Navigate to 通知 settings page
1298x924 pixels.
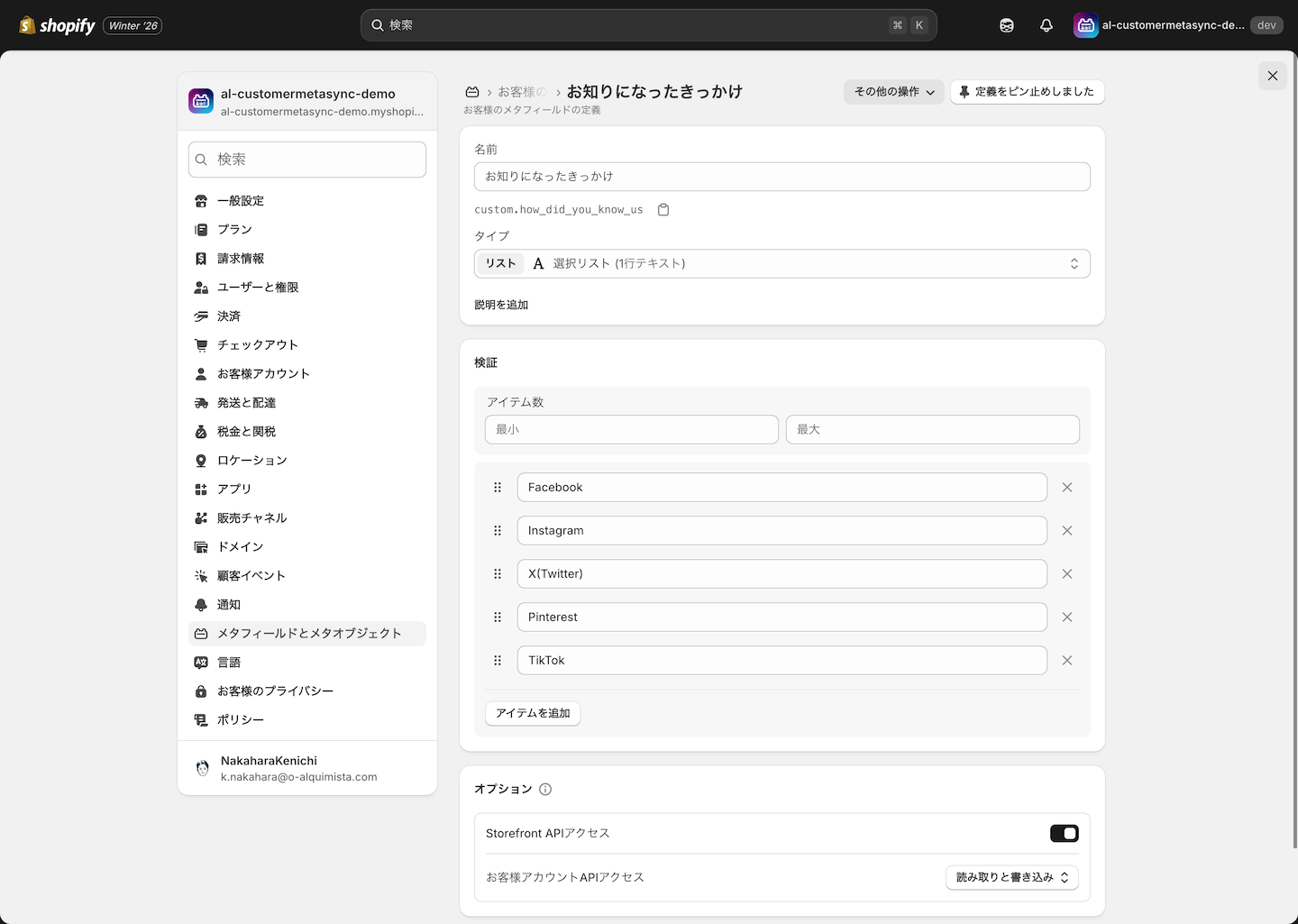pyautogui.click(x=229, y=605)
